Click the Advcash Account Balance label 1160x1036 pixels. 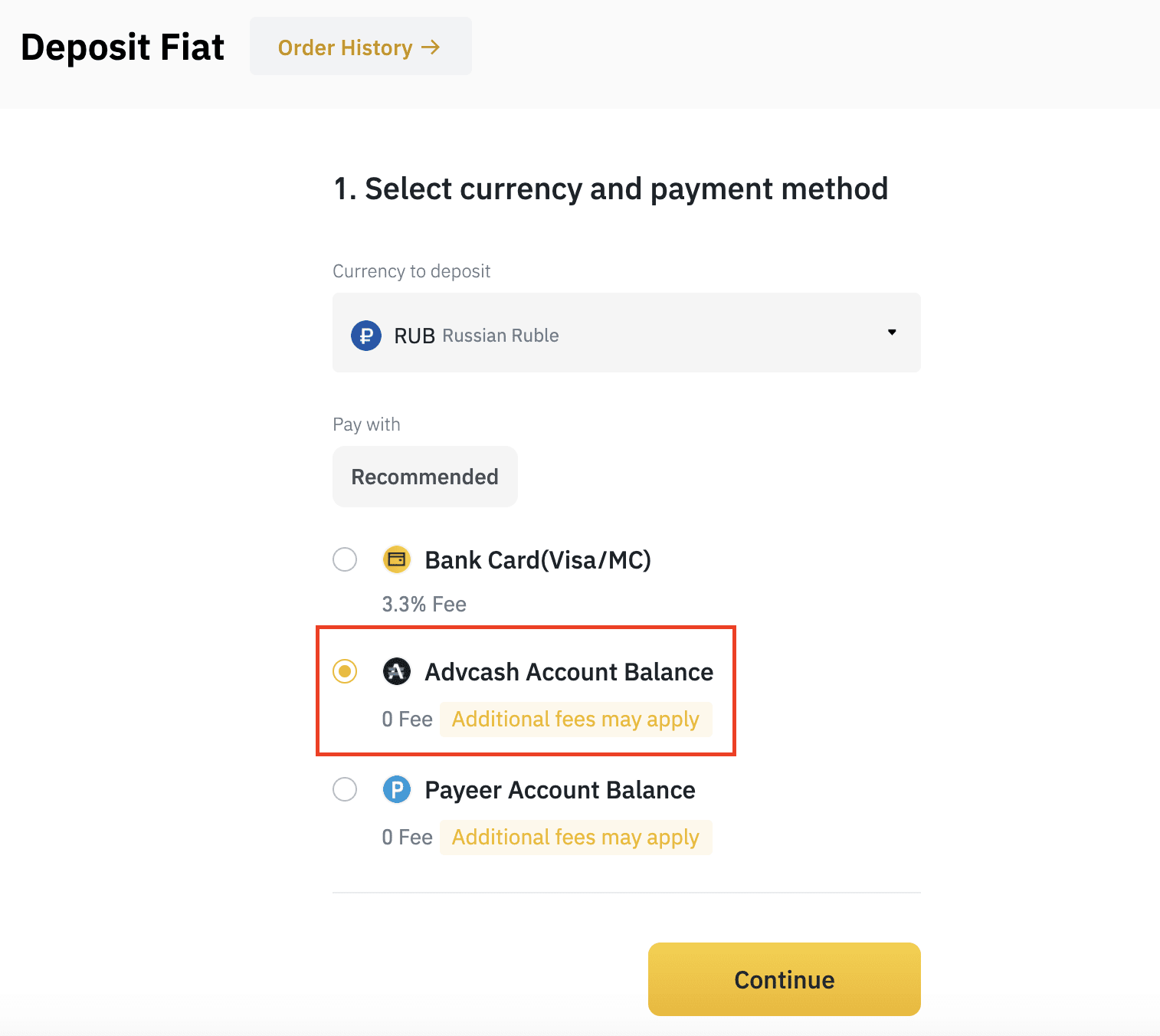click(x=569, y=672)
